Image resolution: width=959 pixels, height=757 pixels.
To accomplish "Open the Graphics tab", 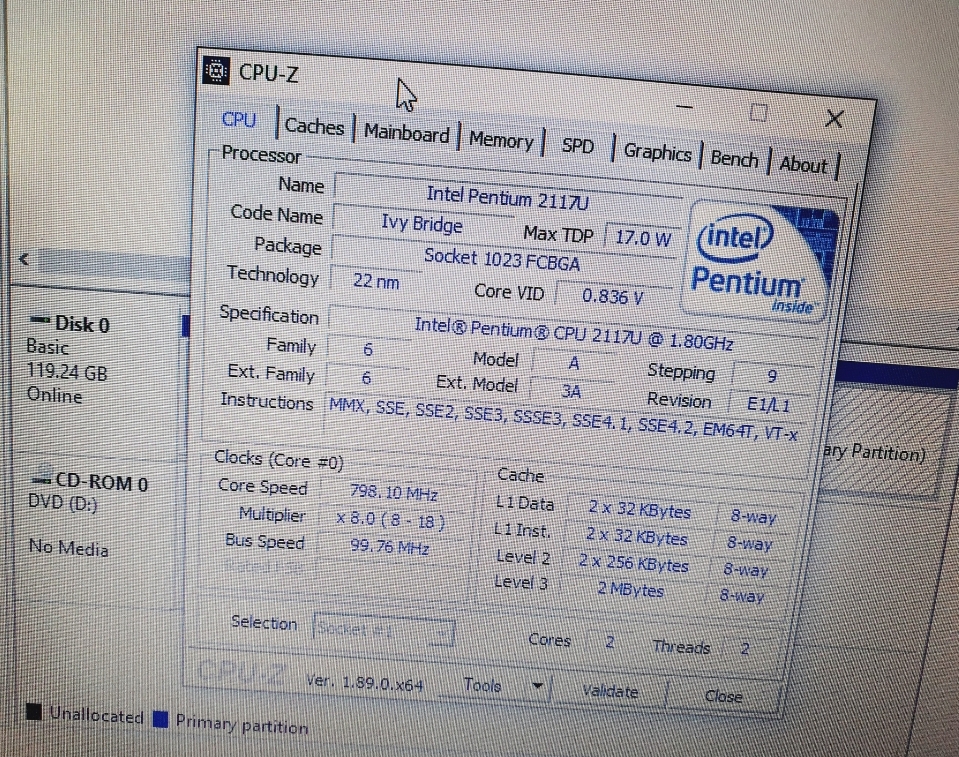I will (657, 151).
